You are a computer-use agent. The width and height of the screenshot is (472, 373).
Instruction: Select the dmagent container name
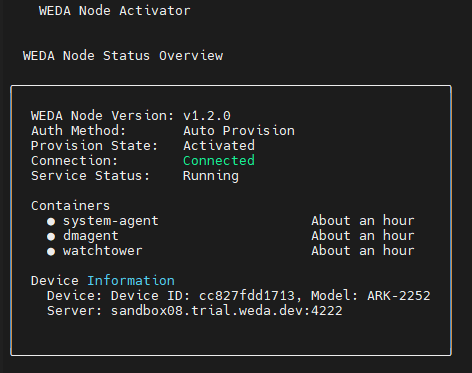click(91, 236)
